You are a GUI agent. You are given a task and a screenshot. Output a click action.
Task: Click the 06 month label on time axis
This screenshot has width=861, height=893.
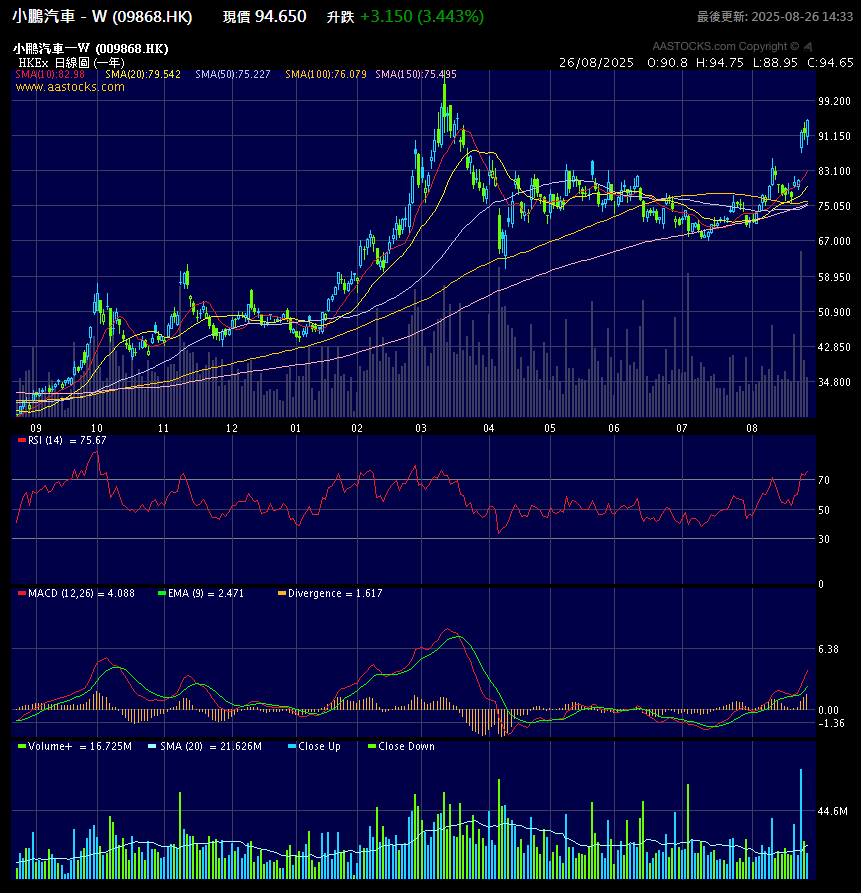tap(614, 428)
